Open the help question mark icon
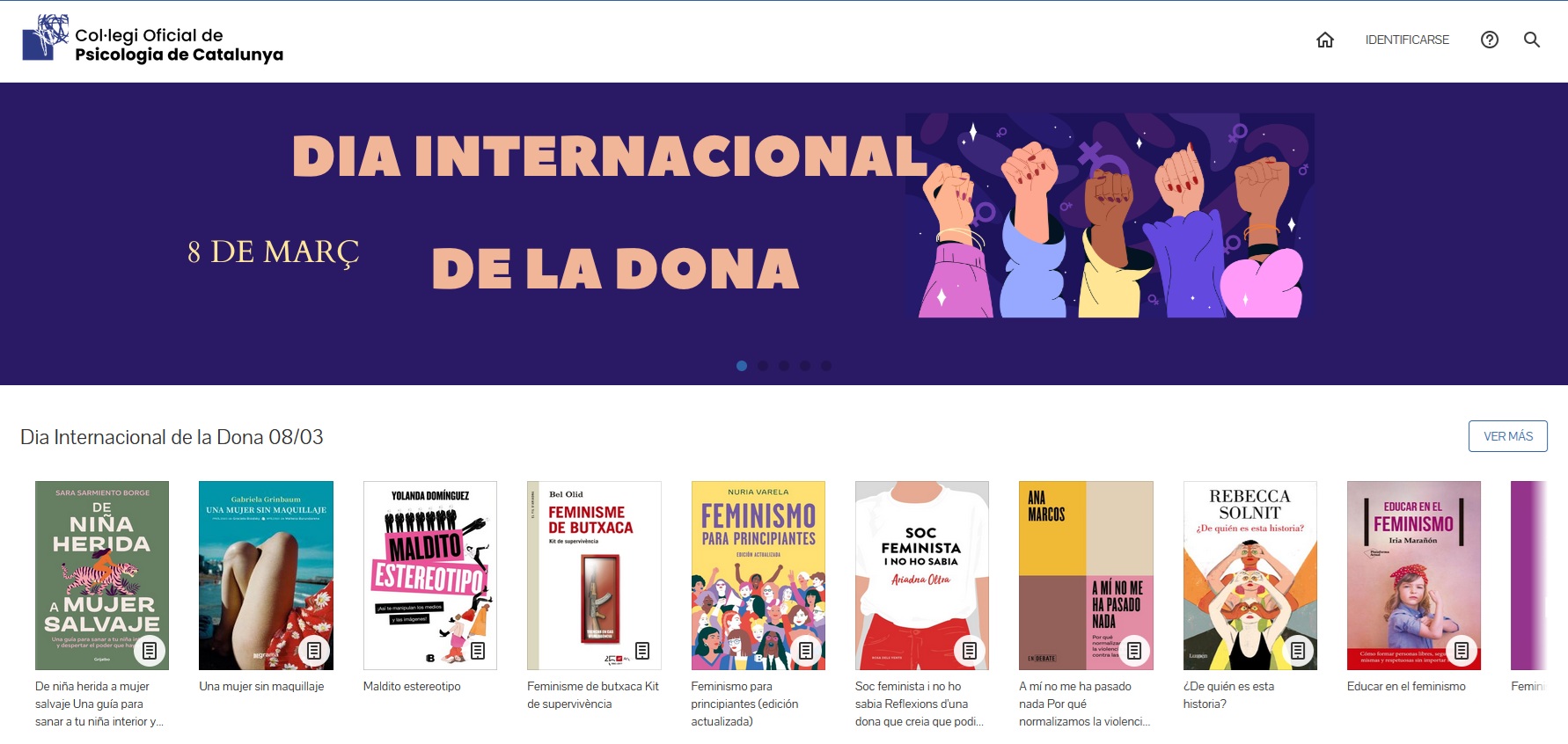The width and height of the screenshot is (1568, 744). coord(1490,40)
